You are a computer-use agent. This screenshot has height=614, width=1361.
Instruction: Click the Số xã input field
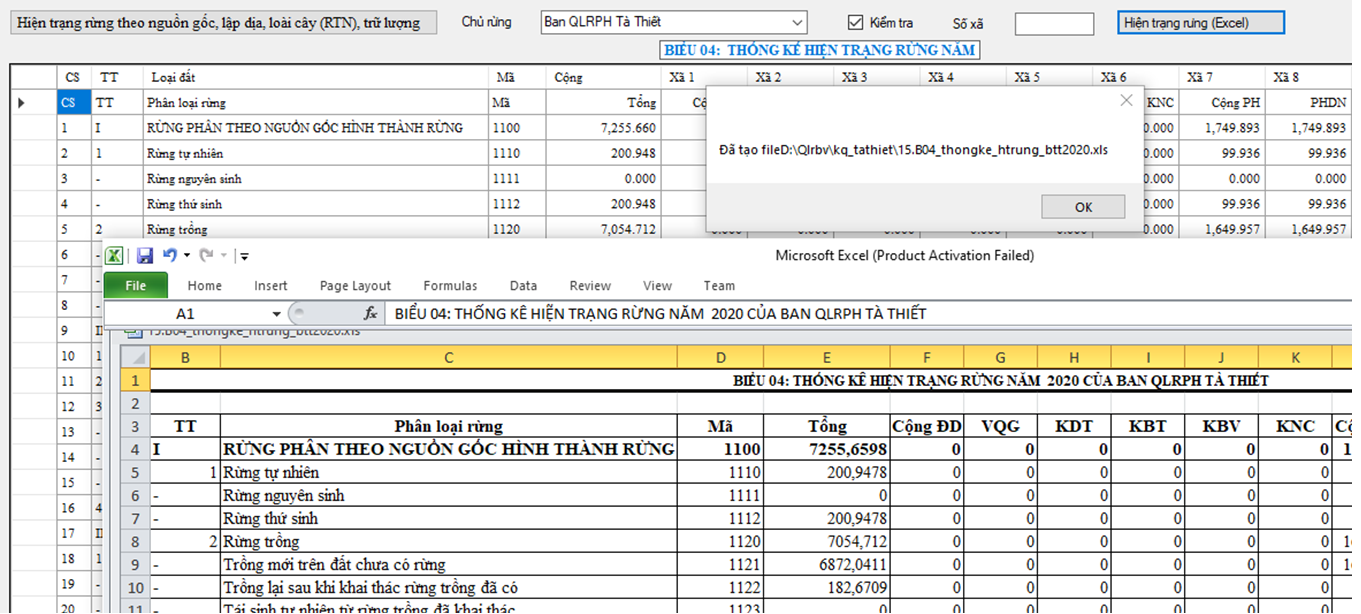(x=1054, y=23)
